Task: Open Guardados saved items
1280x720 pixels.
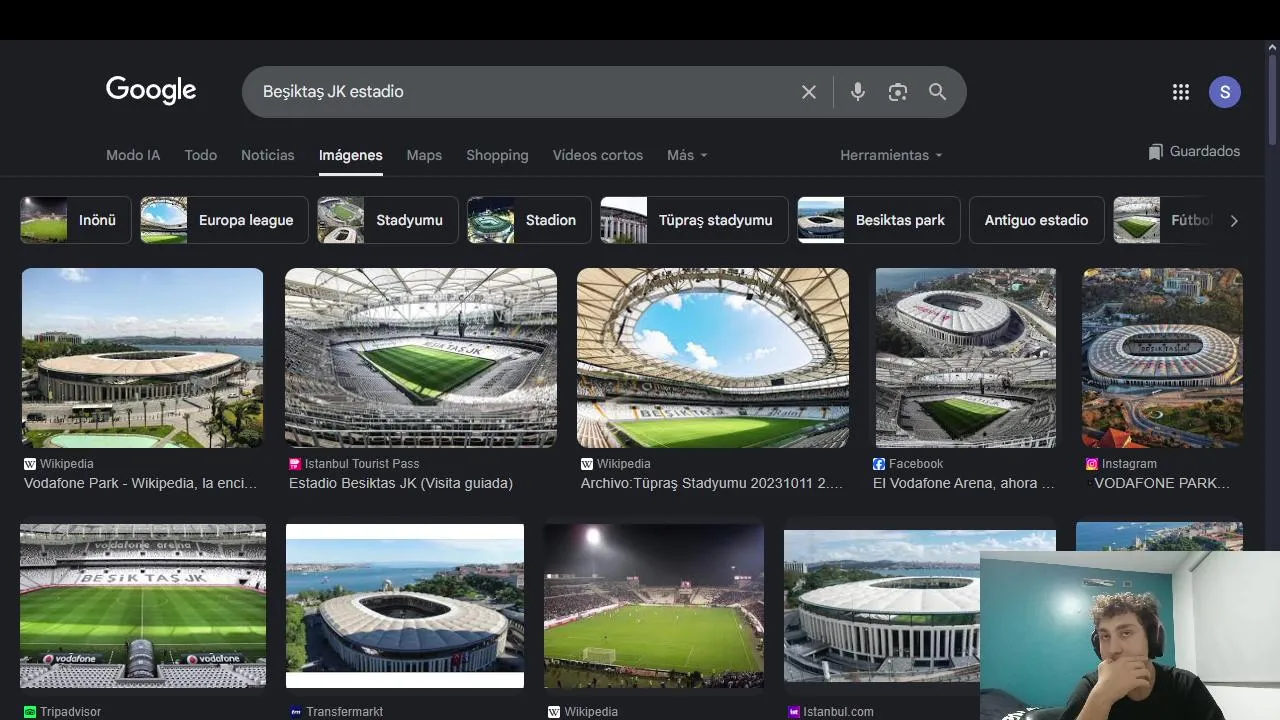Action: [x=1194, y=151]
